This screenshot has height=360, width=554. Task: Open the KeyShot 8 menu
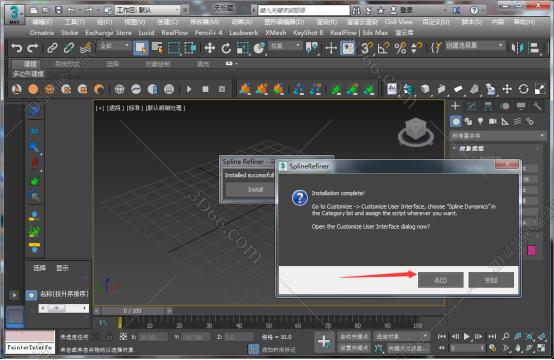(308, 33)
